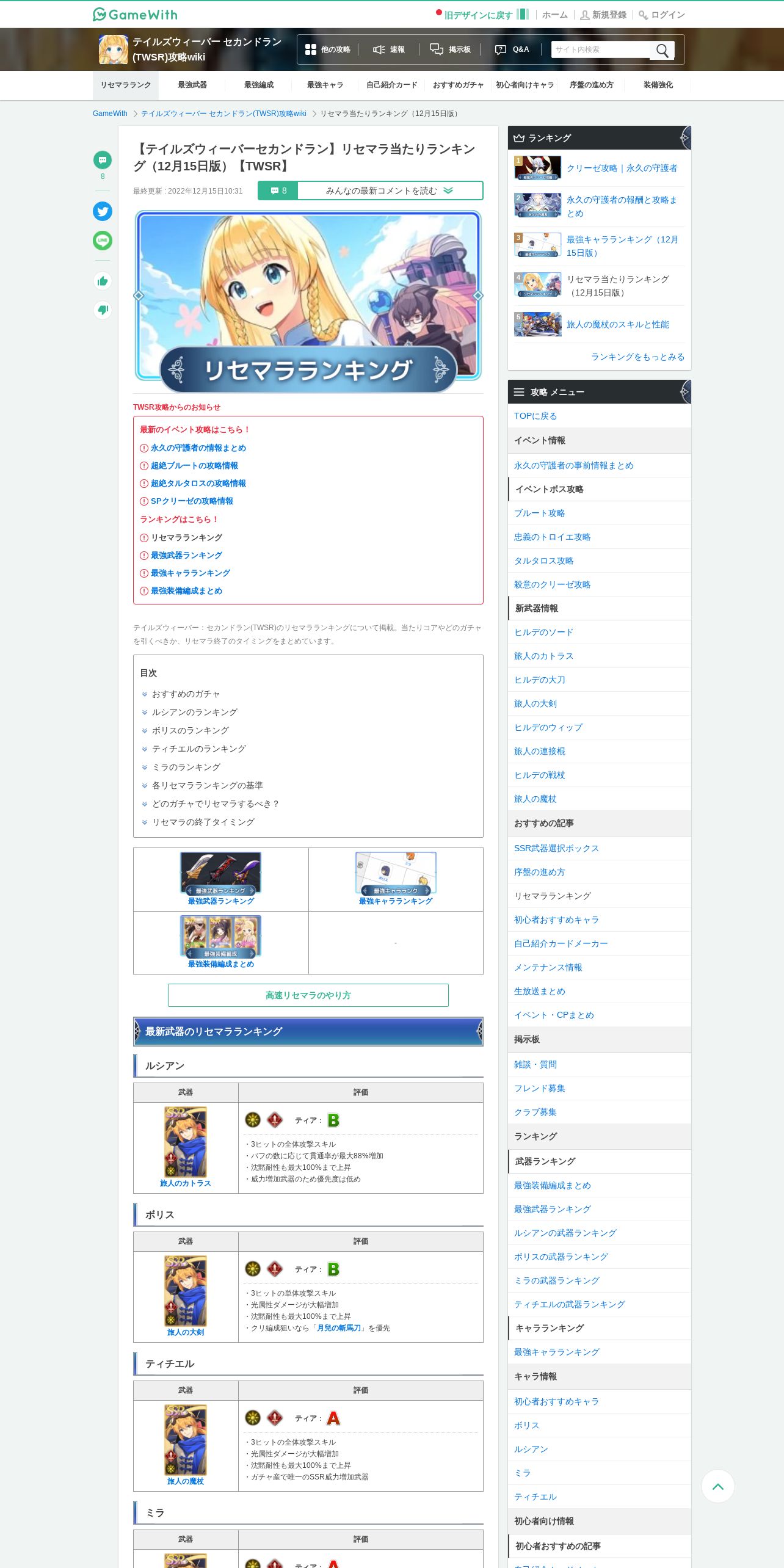This screenshot has height=1568, width=784.
Task: Open Q&A in header
Action: [x=512, y=49]
